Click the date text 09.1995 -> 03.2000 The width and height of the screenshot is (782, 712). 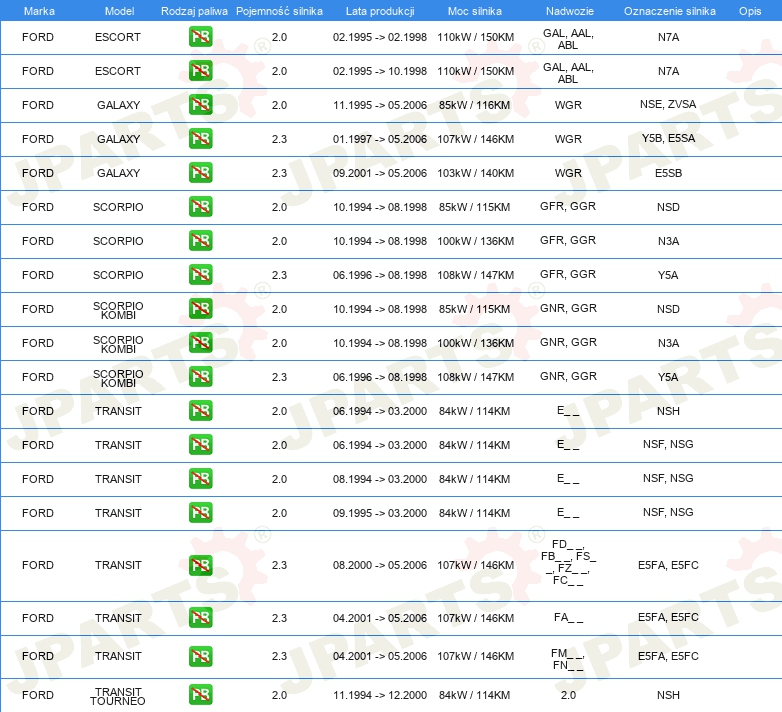[x=380, y=513]
